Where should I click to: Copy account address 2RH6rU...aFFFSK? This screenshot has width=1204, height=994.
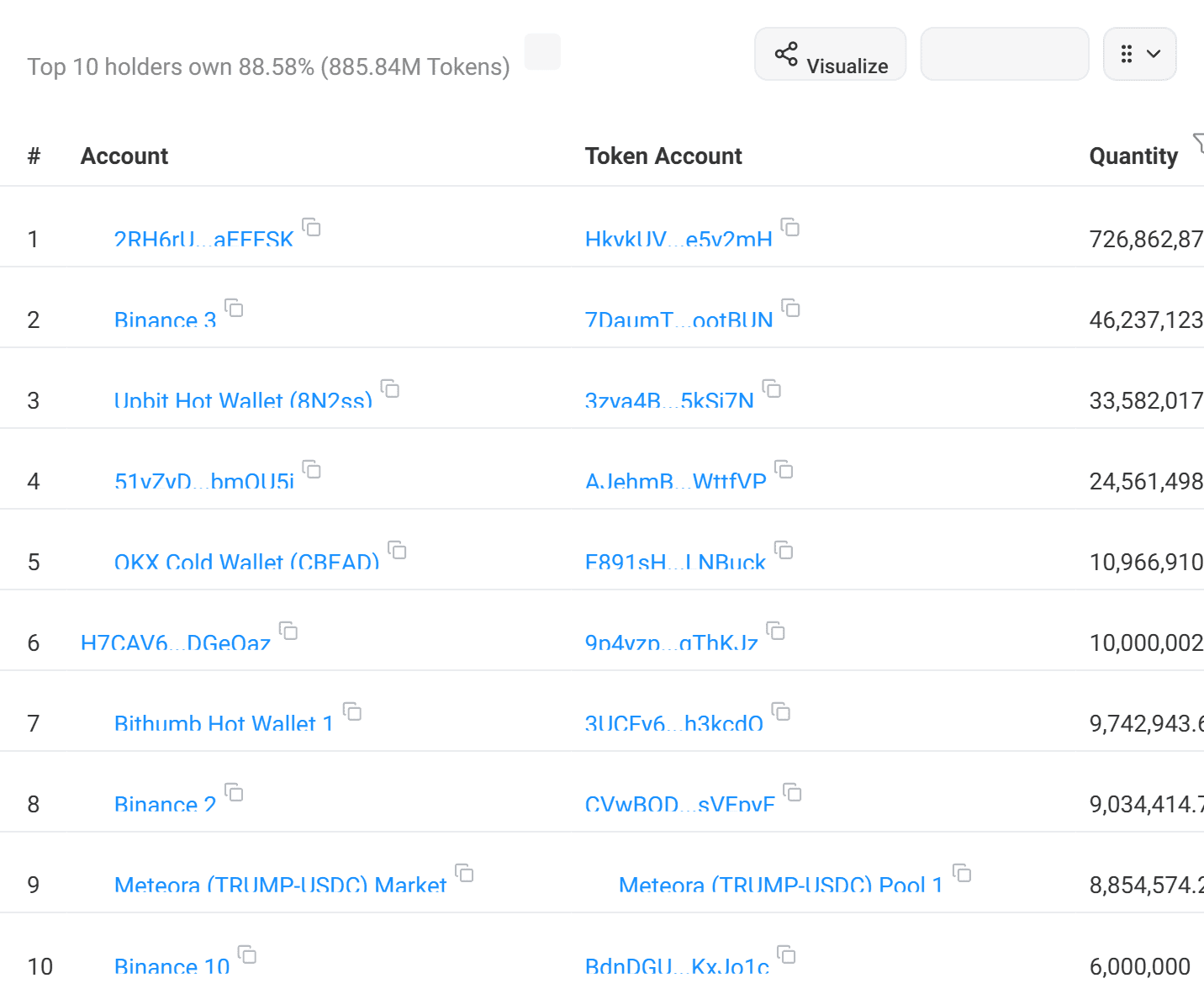coord(312,227)
